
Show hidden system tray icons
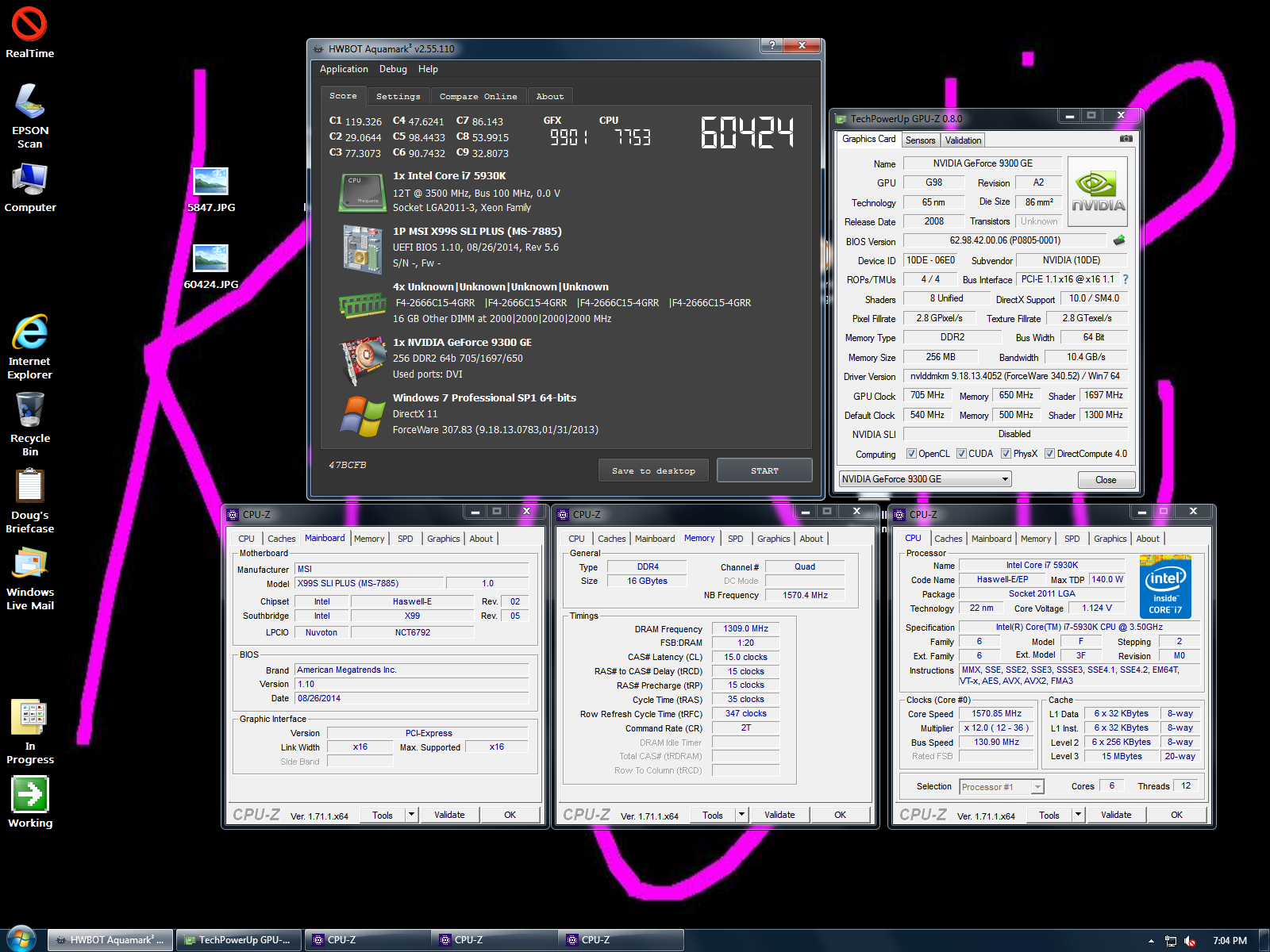[x=1151, y=941]
